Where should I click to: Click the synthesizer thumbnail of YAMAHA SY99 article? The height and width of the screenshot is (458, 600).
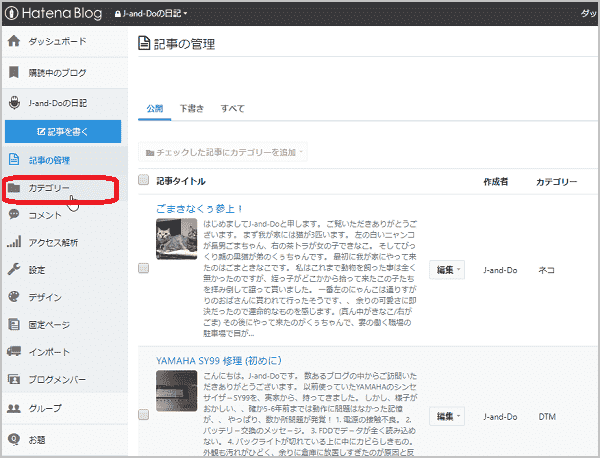(176, 391)
